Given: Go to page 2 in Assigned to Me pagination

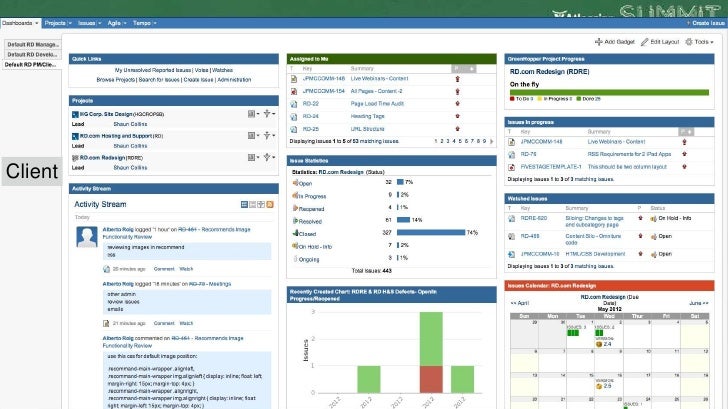Looking at the screenshot, I should [442, 141].
